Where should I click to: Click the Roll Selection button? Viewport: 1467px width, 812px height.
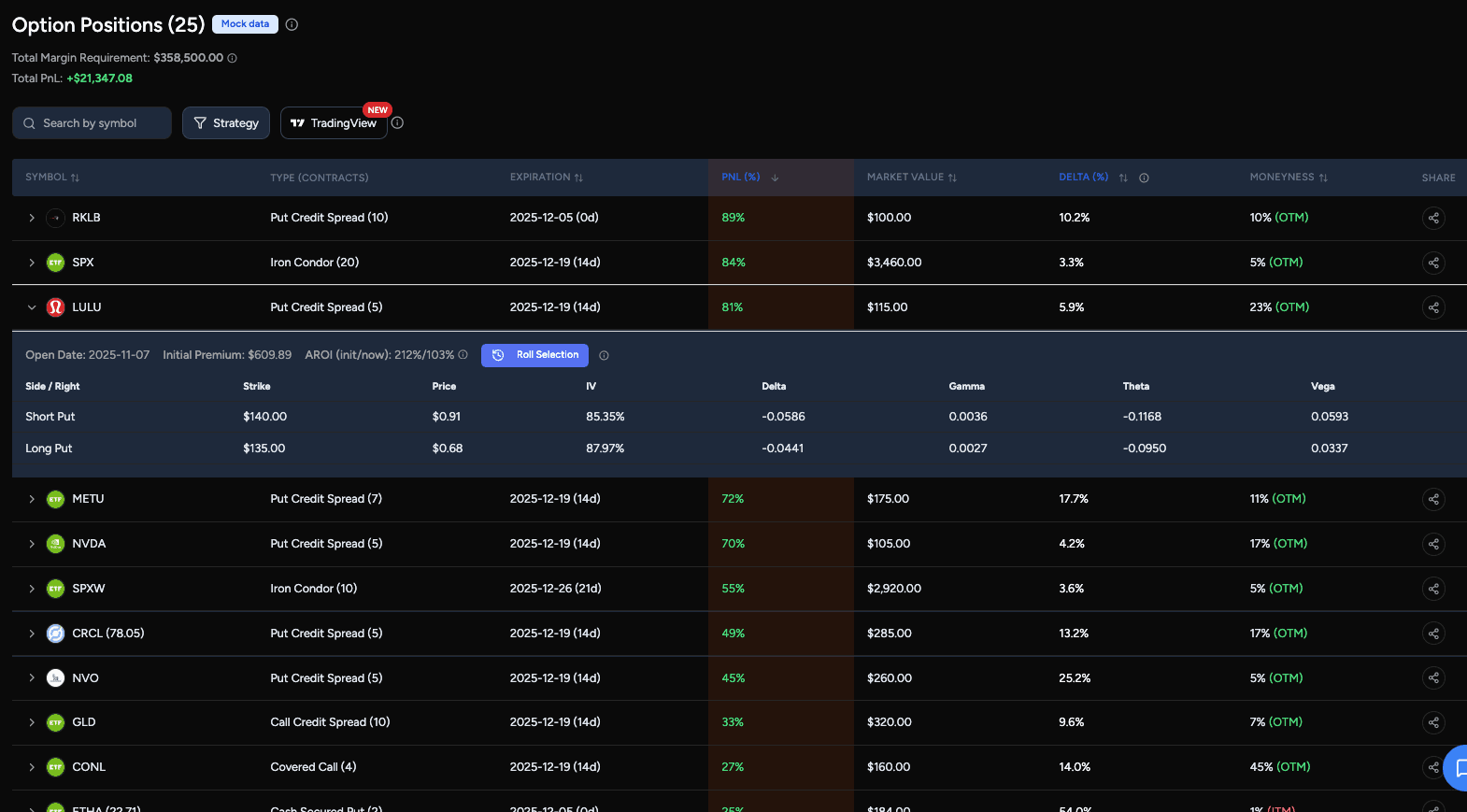coord(535,355)
